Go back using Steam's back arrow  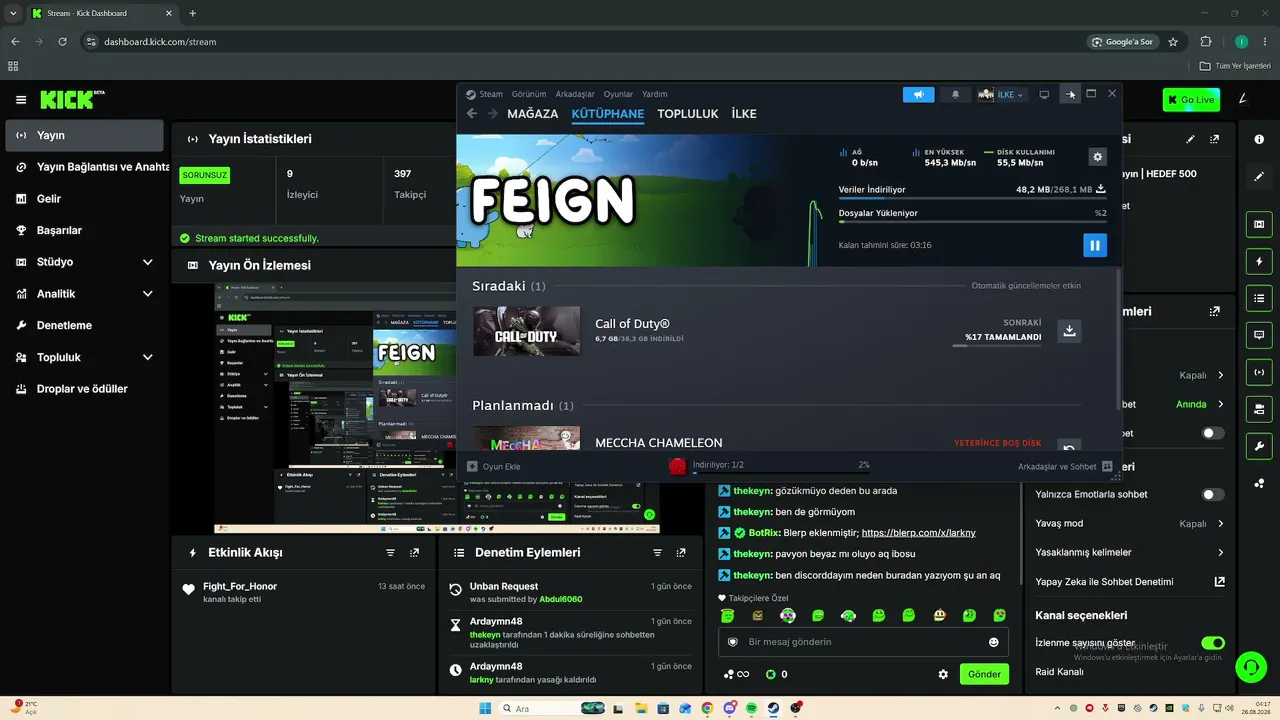click(x=472, y=114)
